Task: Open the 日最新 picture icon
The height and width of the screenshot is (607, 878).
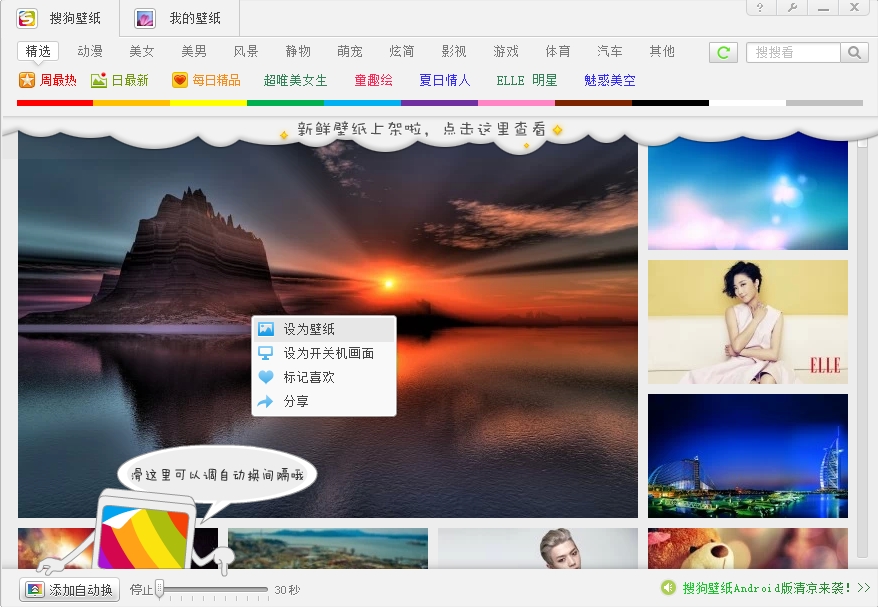Action: [x=99, y=81]
